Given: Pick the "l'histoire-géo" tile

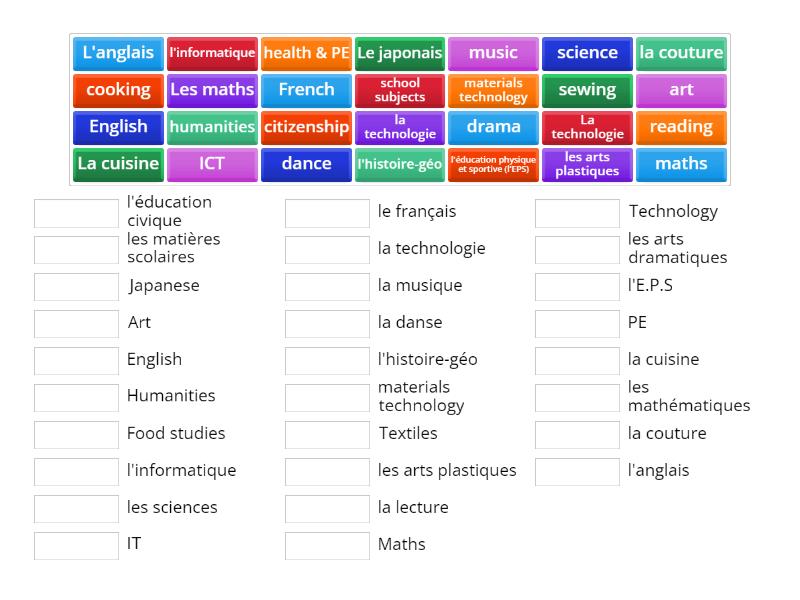Looking at the screenshot, I should 399,164.
